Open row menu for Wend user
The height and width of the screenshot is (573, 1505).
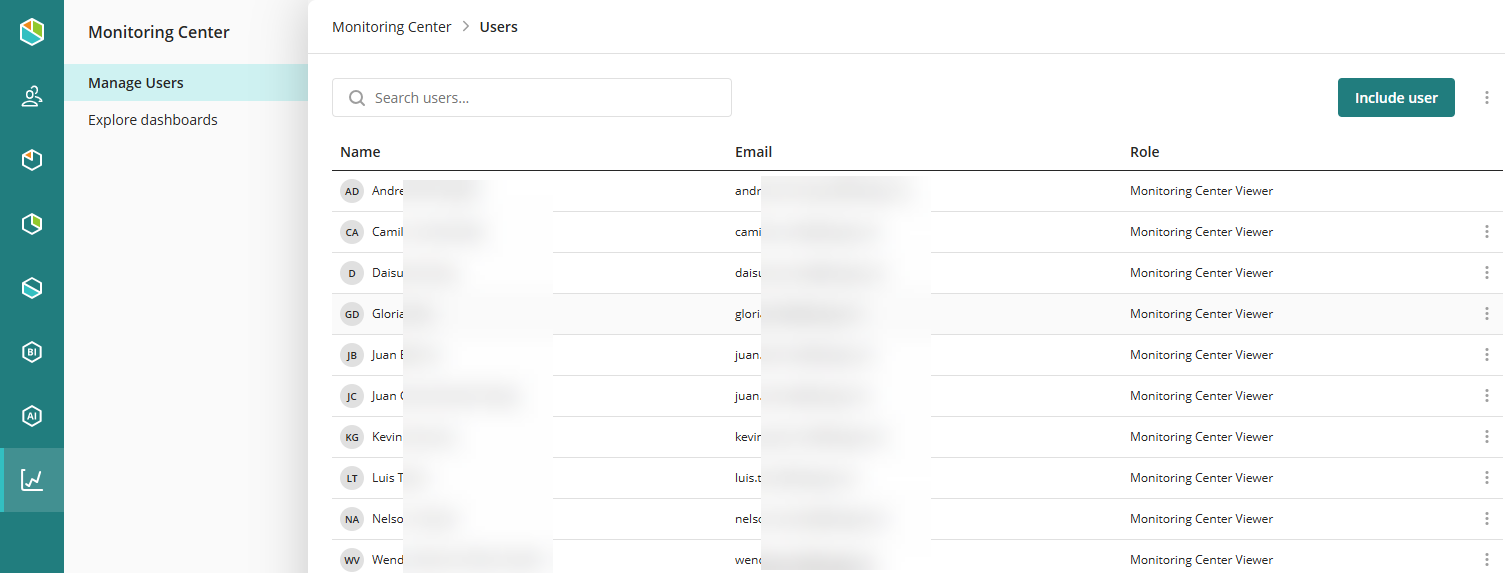[1486, 560]
